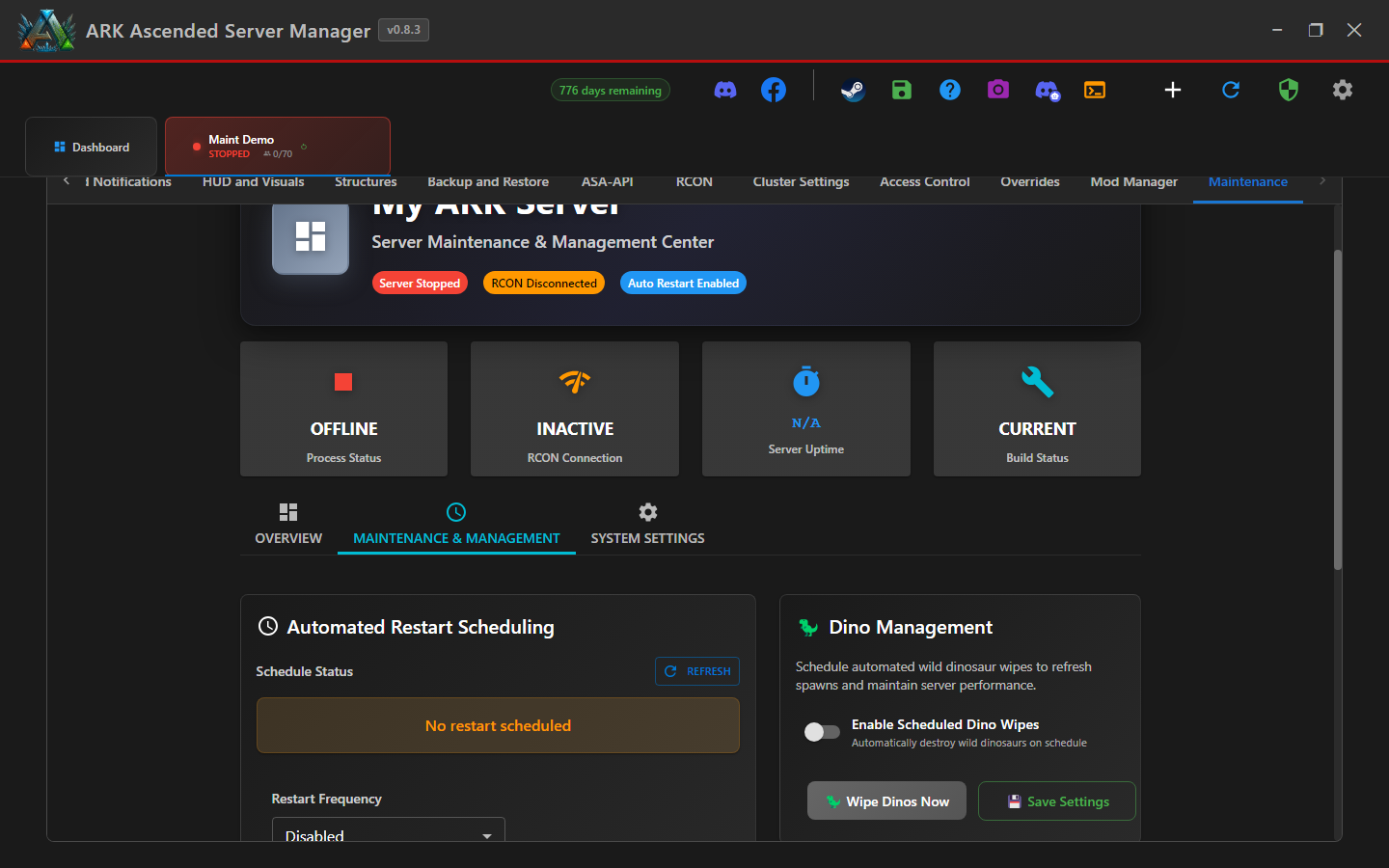
Task: Switch to the Overrides tab
Action: 1030,182
